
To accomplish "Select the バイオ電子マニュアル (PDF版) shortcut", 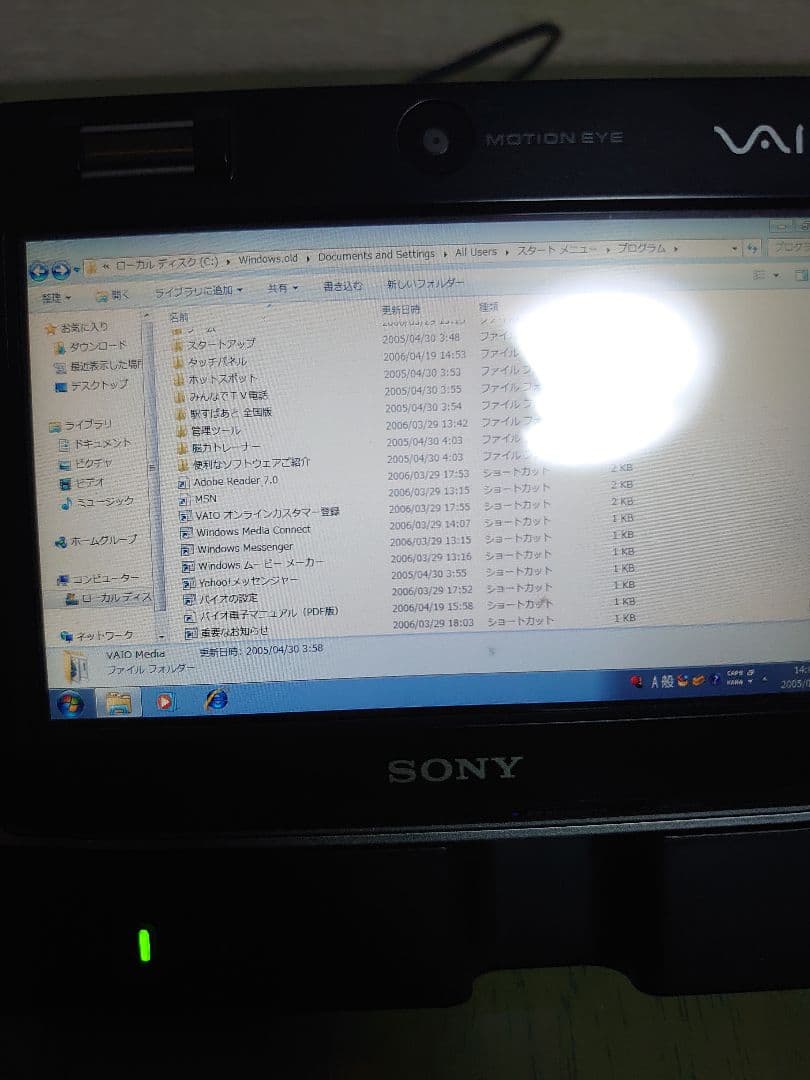I will 262,614.
